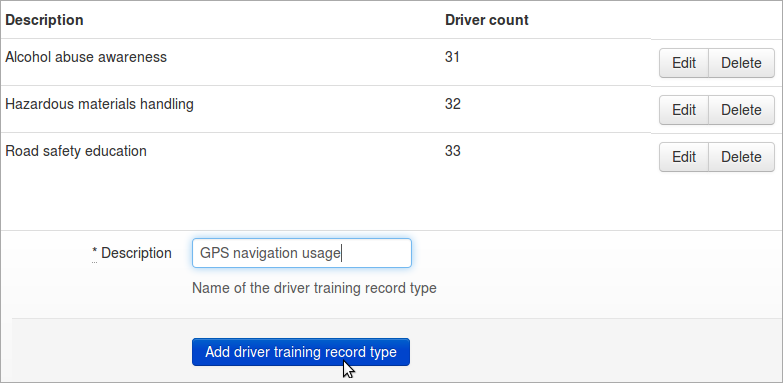This screenshot has height=383, width=783.
Task: Click the driver count value 33
Action: tap(452, 151)
